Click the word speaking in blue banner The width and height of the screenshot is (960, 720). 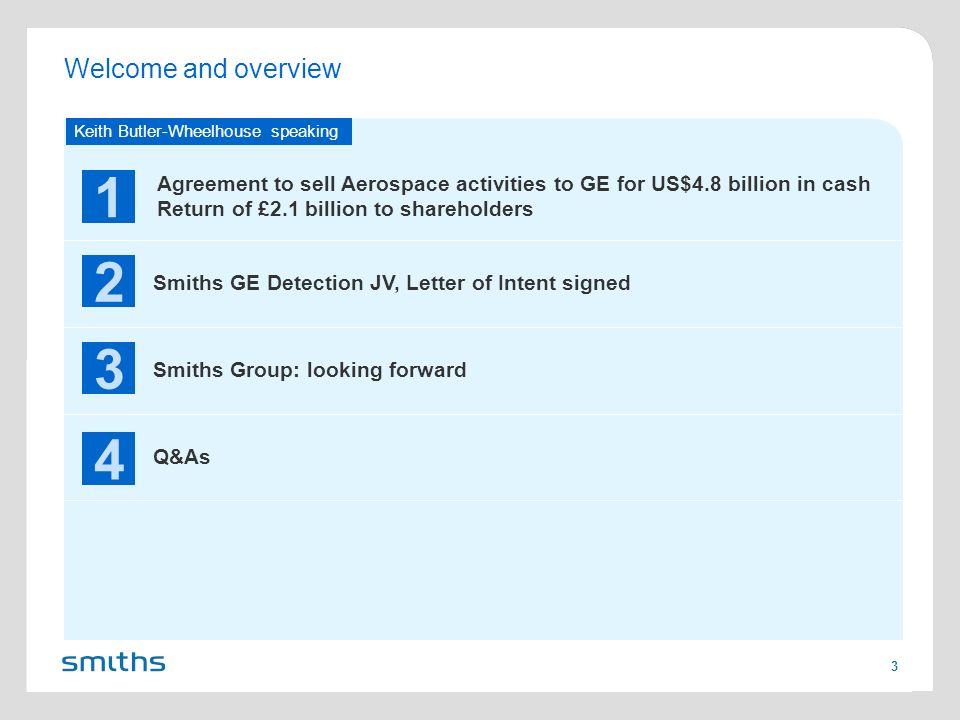[304, 132]
